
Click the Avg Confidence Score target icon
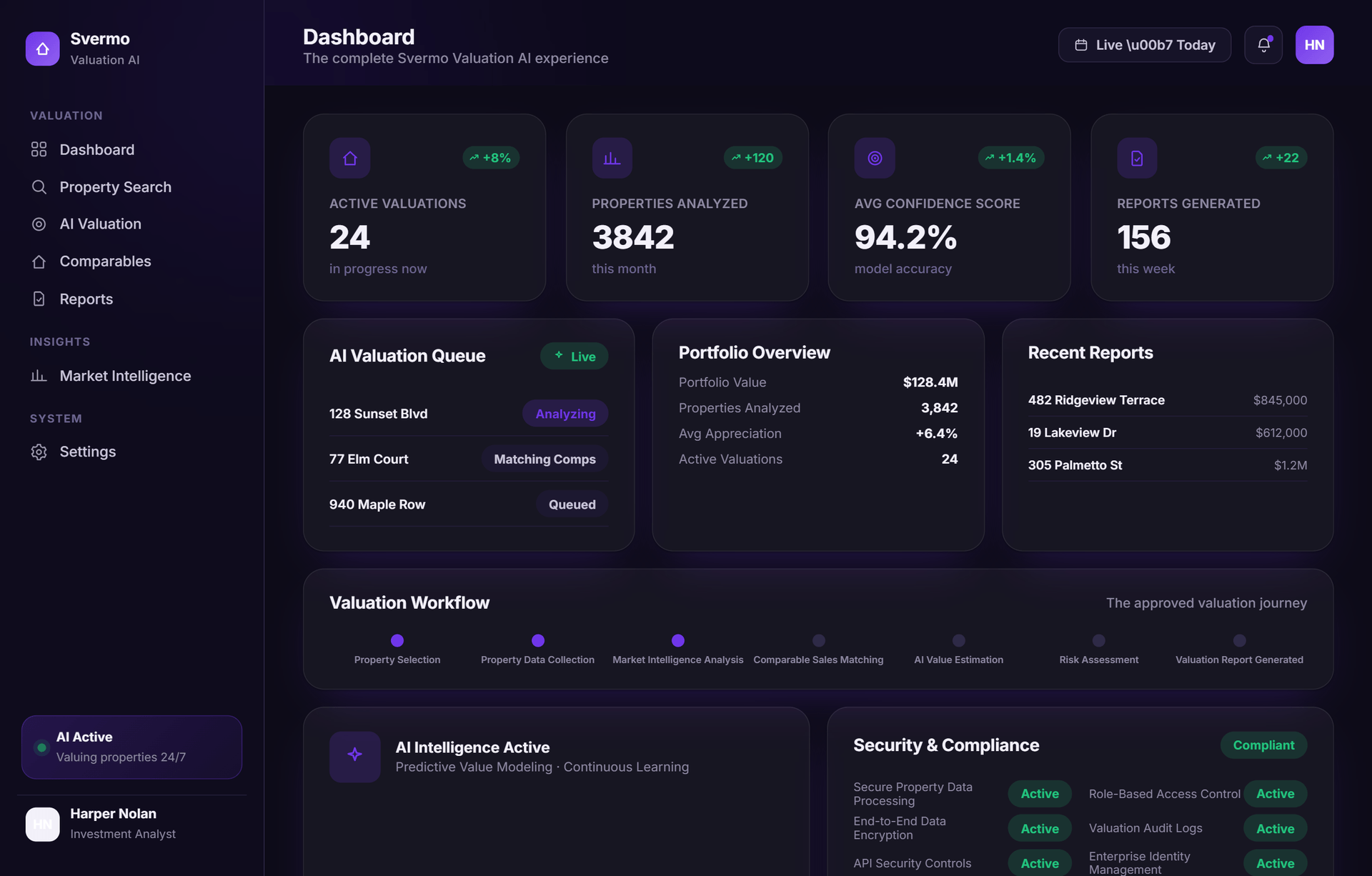875,158
